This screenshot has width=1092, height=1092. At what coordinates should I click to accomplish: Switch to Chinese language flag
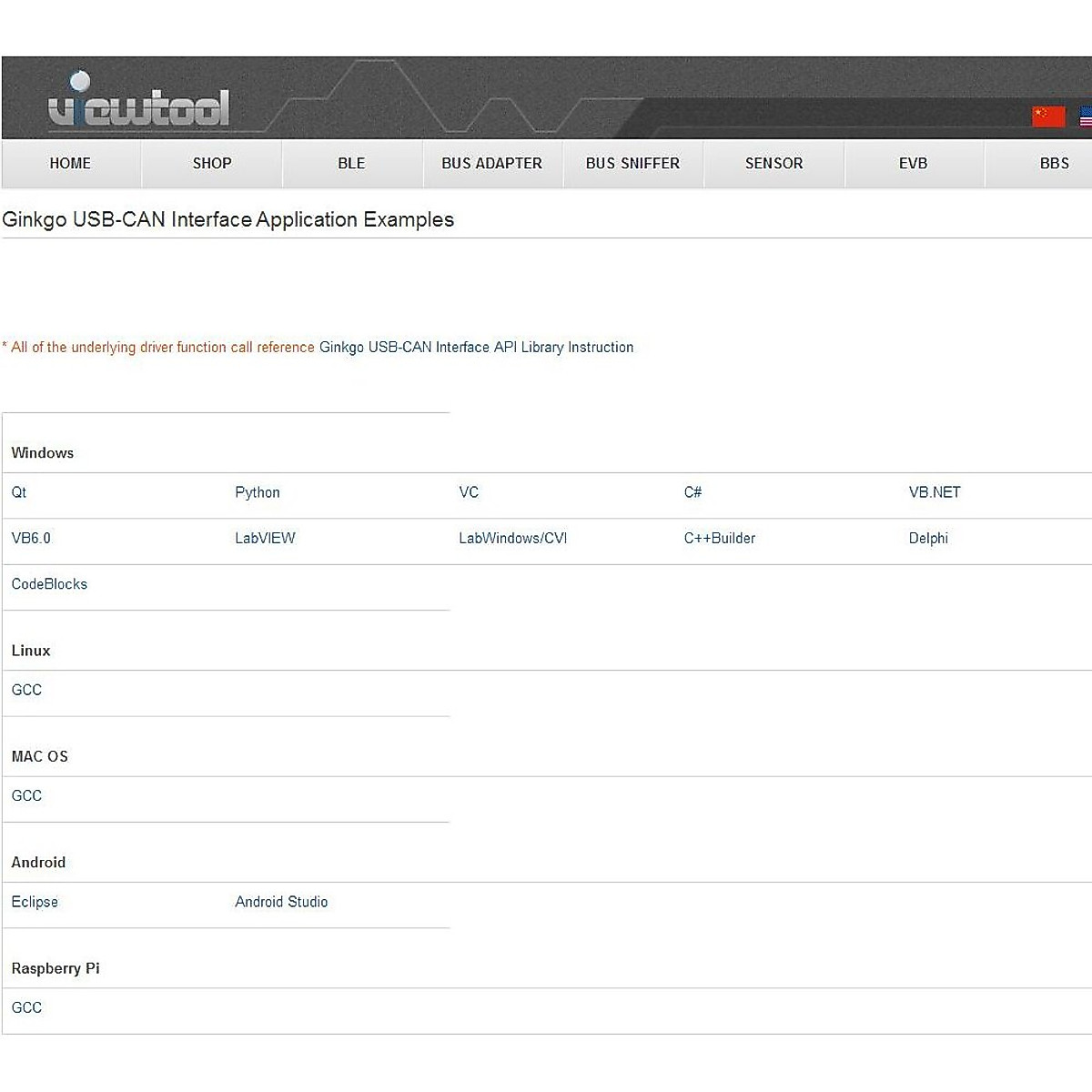(1047, 116)
